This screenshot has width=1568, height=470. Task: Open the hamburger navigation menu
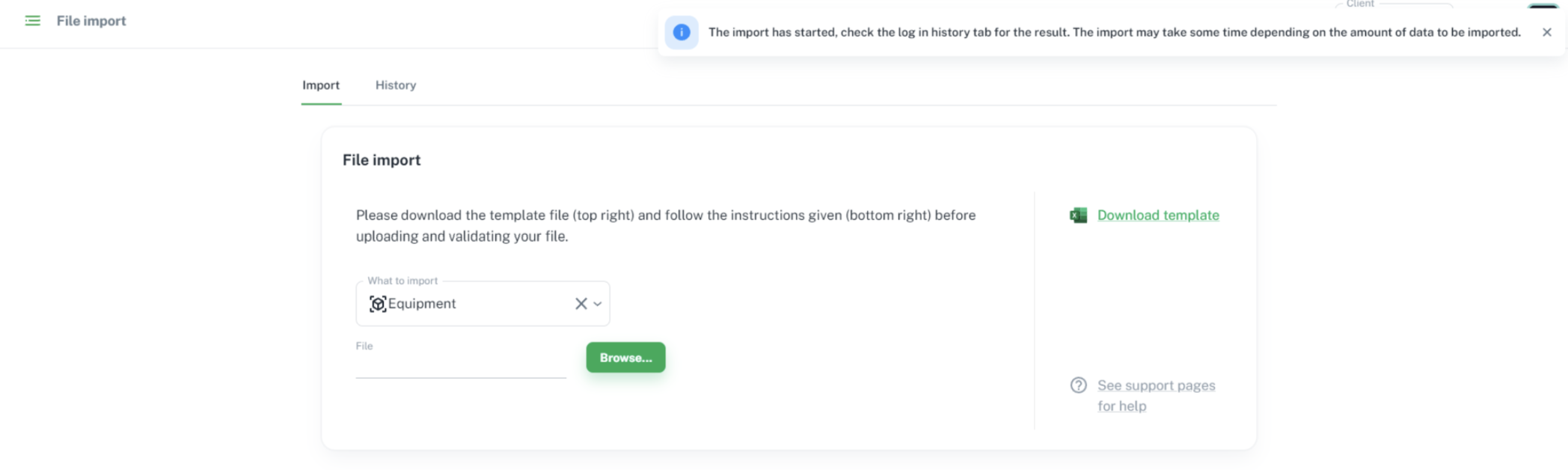(32, 21)
